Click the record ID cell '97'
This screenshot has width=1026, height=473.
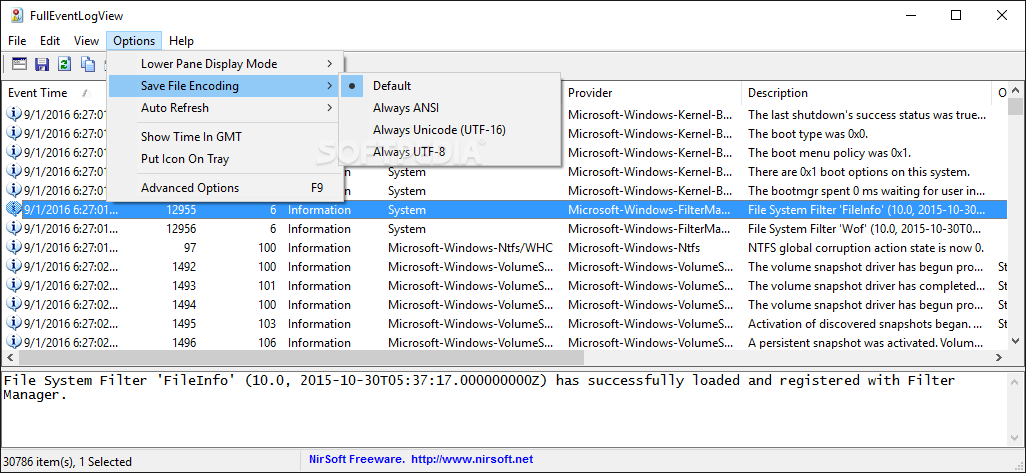point(190,248)
